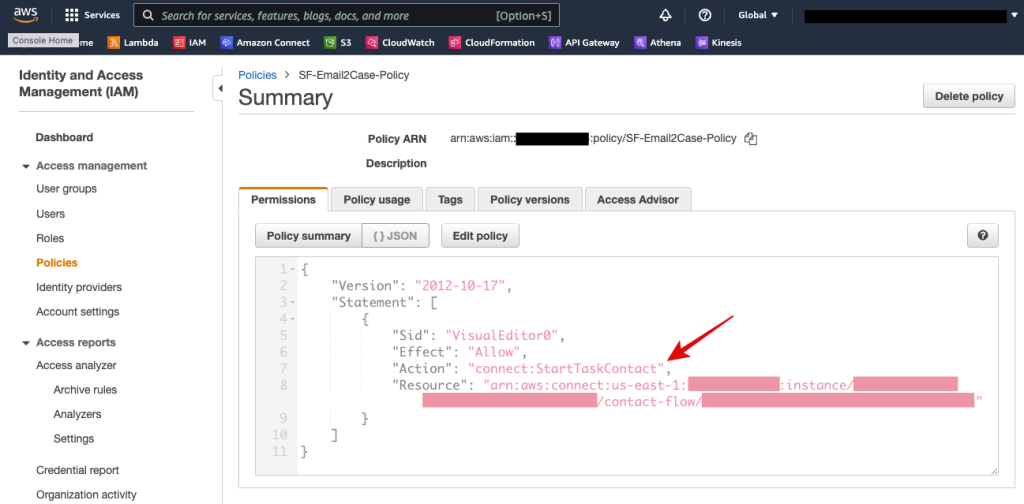Open Users in the sidebar

pyautogui.click(x=50, y=213)
